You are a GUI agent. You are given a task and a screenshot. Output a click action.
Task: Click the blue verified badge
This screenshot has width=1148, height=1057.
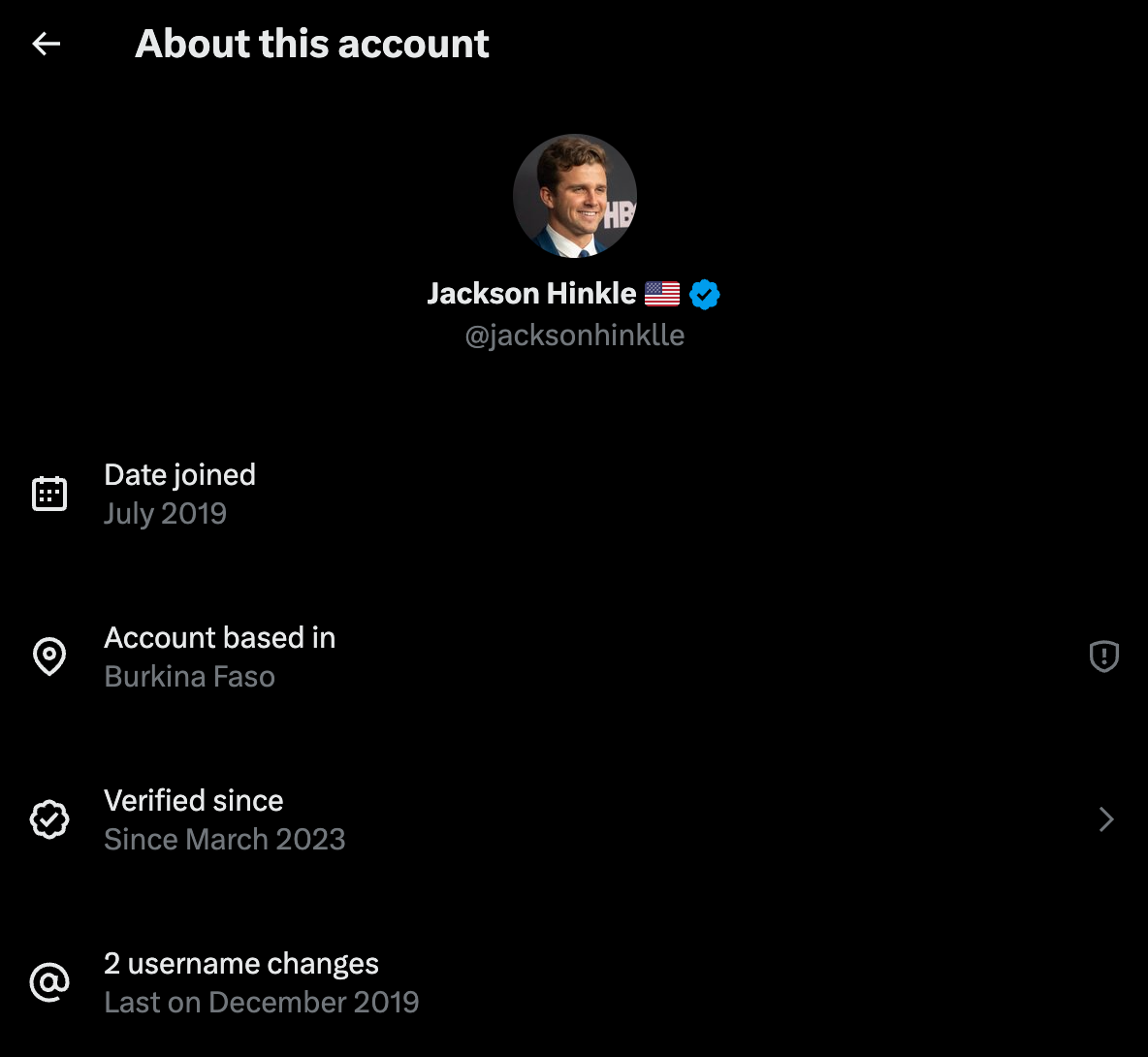pos(705,294)
